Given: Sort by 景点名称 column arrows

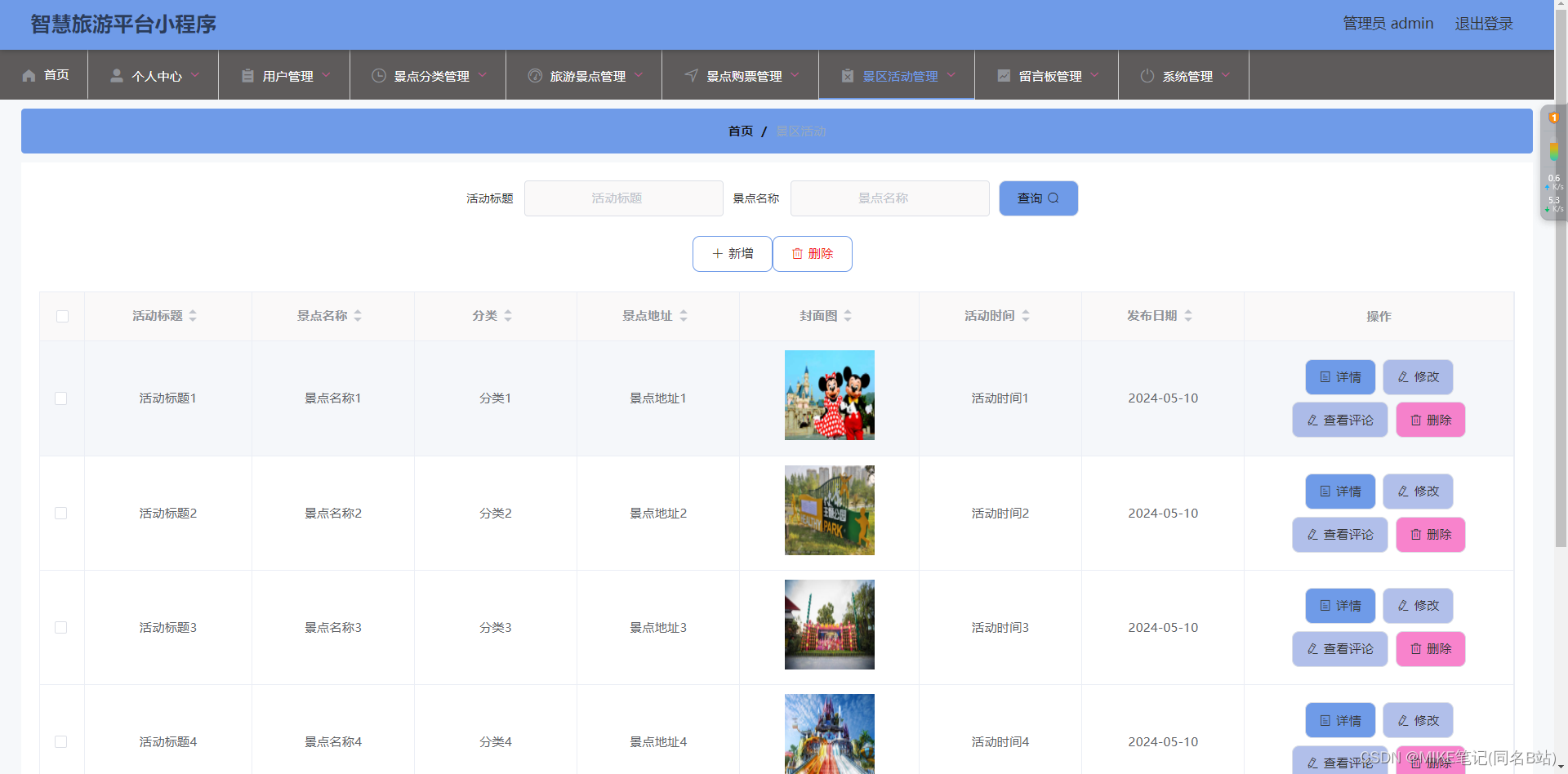Looking at the screenshot, I should 358,316.
